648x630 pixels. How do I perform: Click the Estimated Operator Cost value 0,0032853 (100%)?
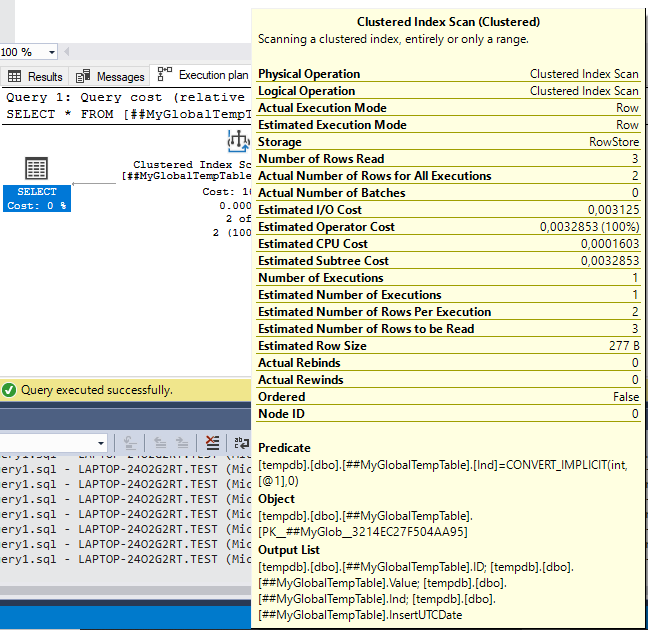589,227
